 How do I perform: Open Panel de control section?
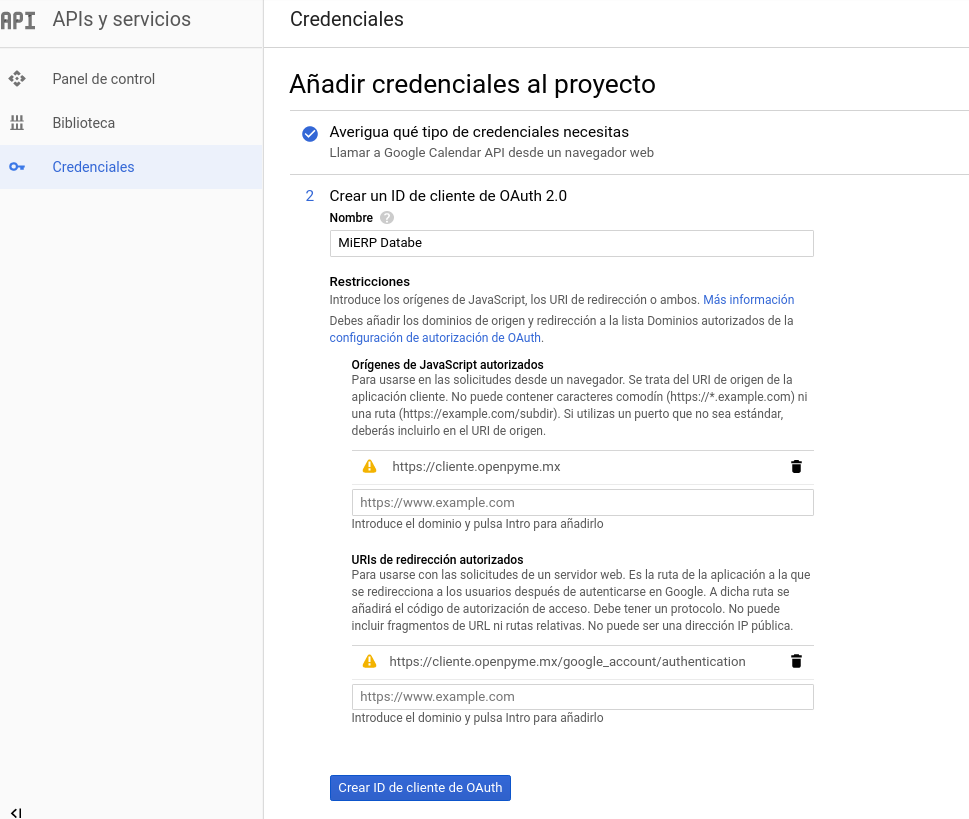pyautogui.click(x=131, y=79)
